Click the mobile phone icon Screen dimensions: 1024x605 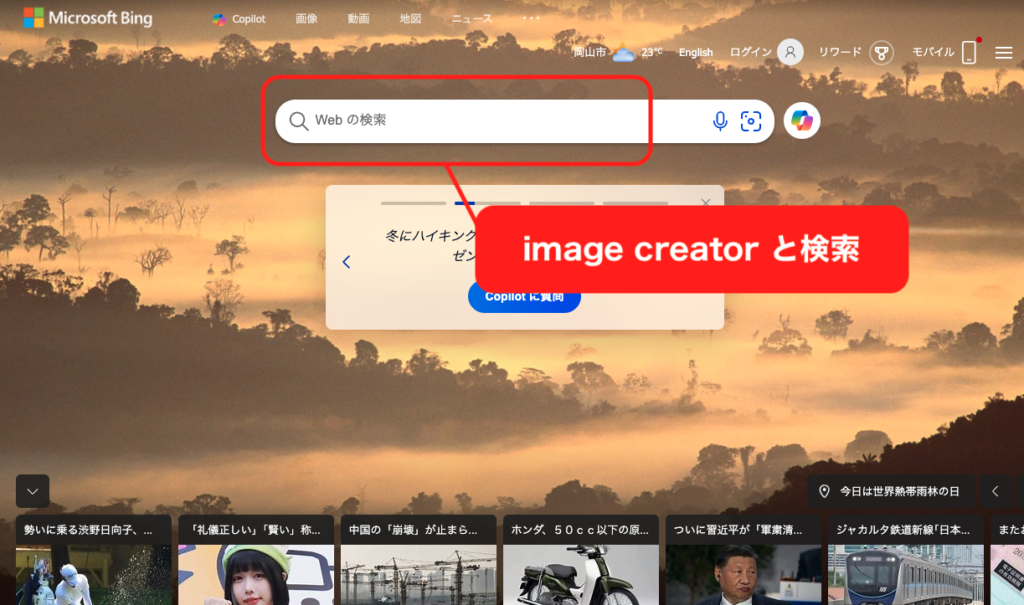point(969,53)
